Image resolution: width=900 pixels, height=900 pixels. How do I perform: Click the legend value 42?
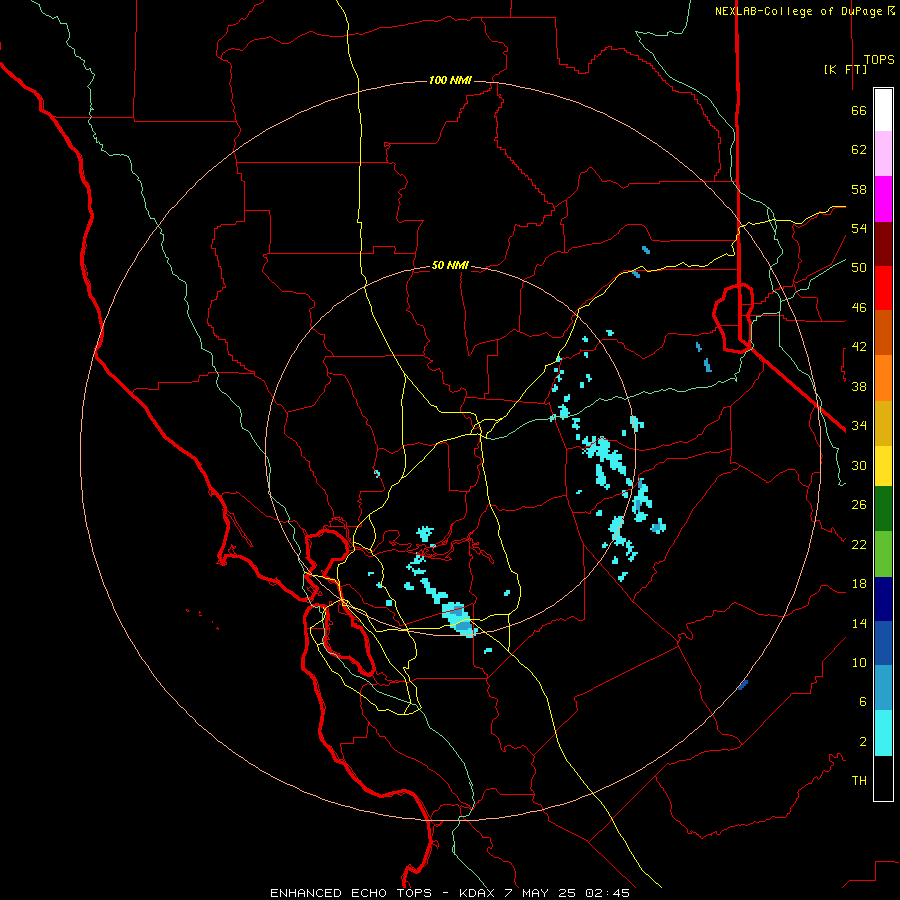coord(859,347)
